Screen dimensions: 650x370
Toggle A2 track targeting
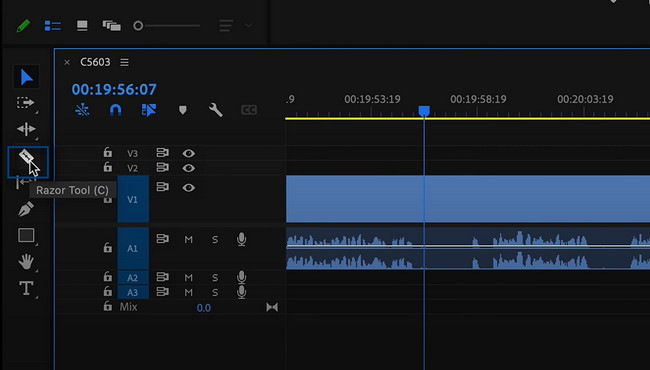click(133, 278)
